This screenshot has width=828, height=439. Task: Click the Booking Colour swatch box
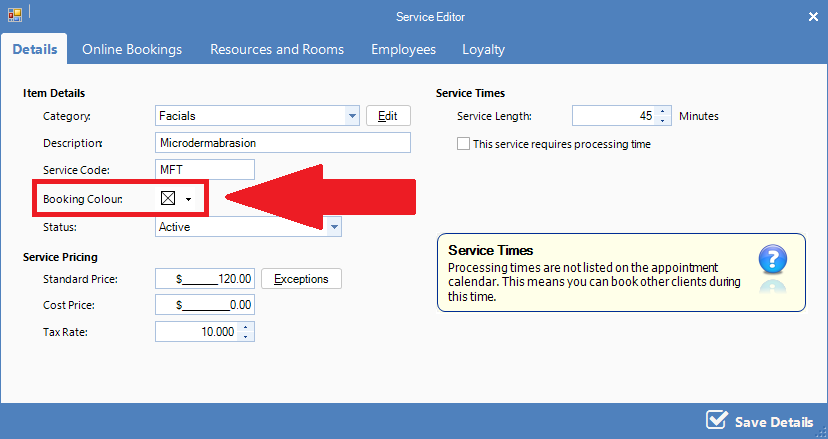tap(168, 199)
